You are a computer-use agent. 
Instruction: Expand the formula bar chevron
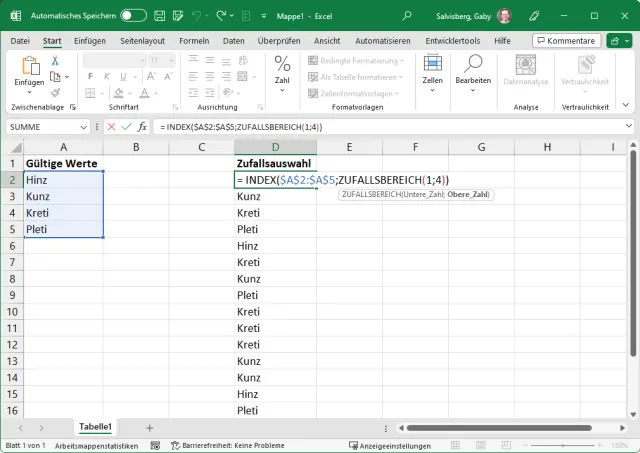point(627,127)
